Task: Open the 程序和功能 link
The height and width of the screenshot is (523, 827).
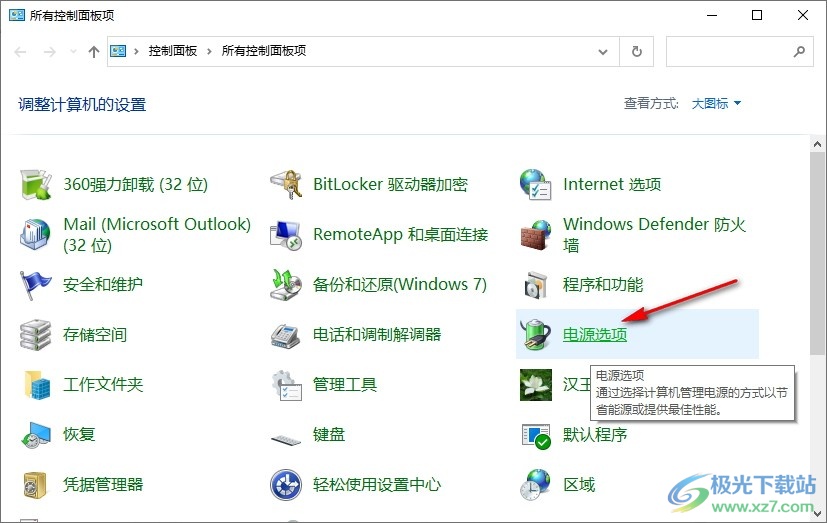Action: [x=603, y=285]
